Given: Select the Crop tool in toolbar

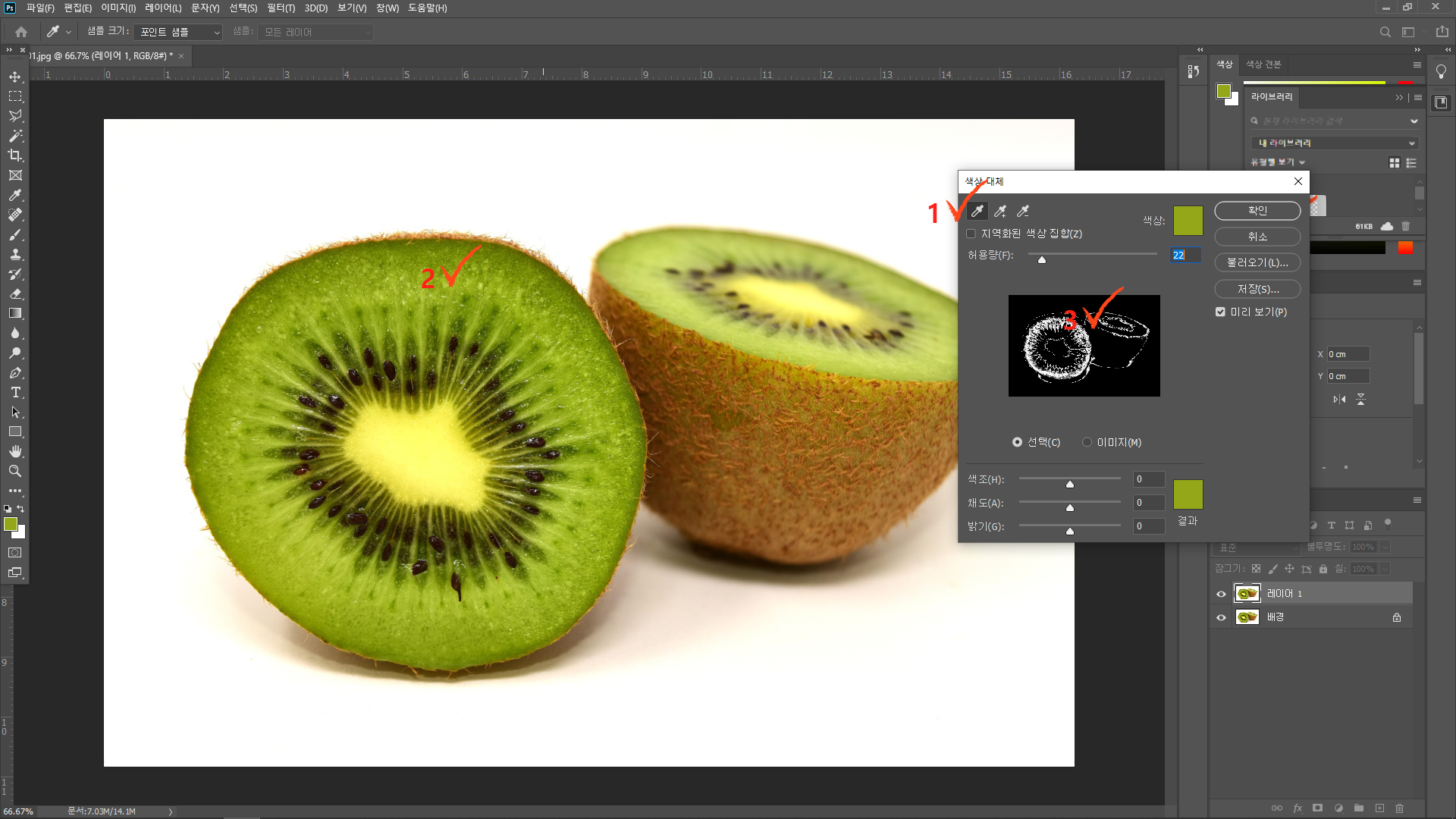Looking at the screenshot, I should pyautogui.click(x=15, y=155).
